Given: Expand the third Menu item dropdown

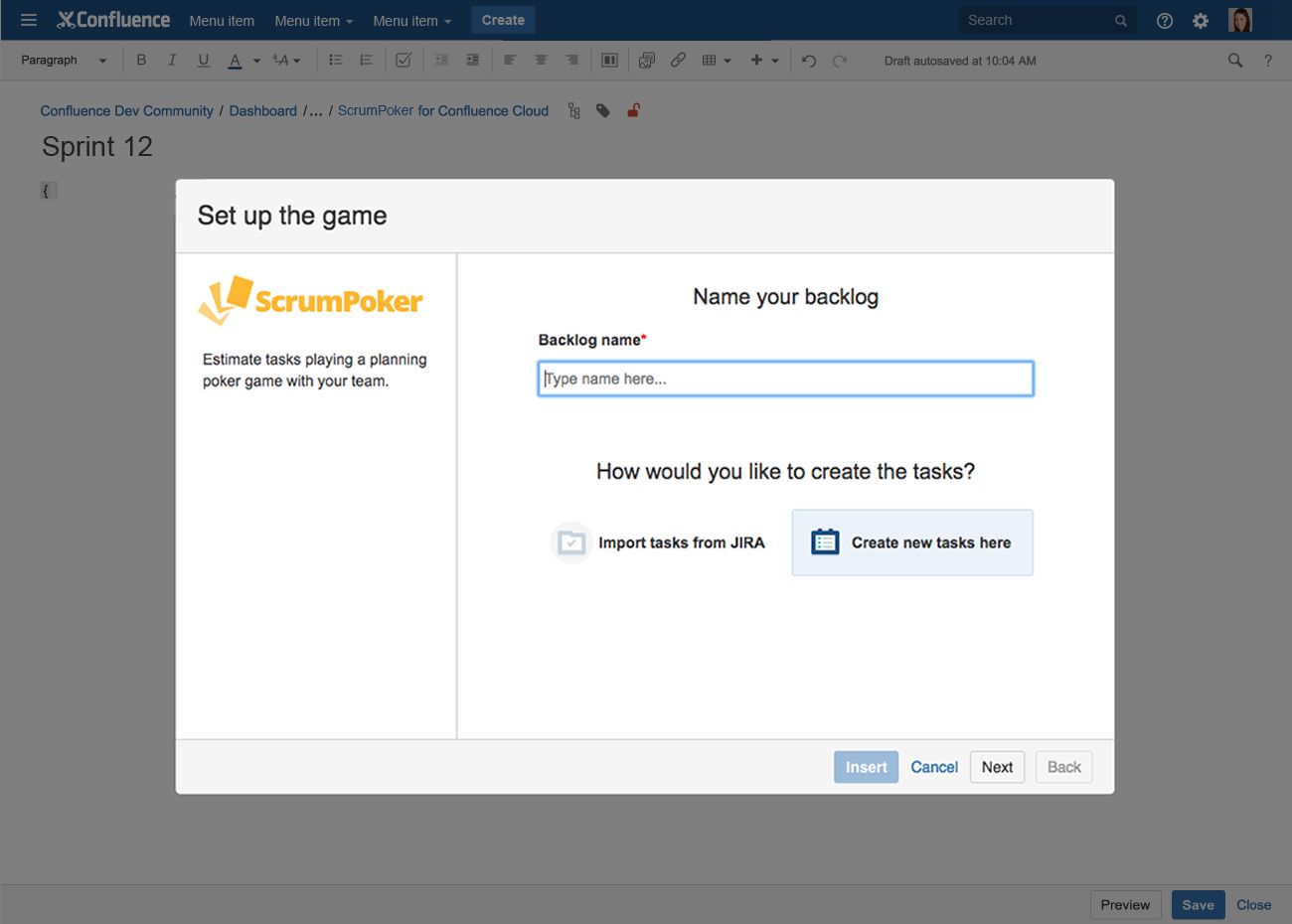Looking at the screenshot, I should (x=411, y=21).
